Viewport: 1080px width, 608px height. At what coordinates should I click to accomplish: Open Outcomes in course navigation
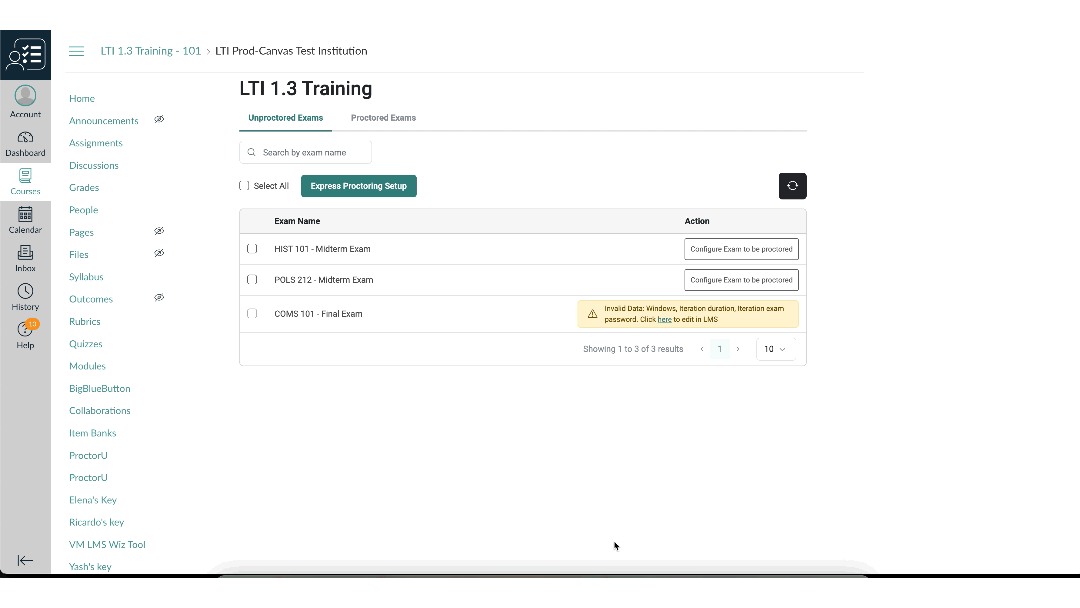[91, 299]
